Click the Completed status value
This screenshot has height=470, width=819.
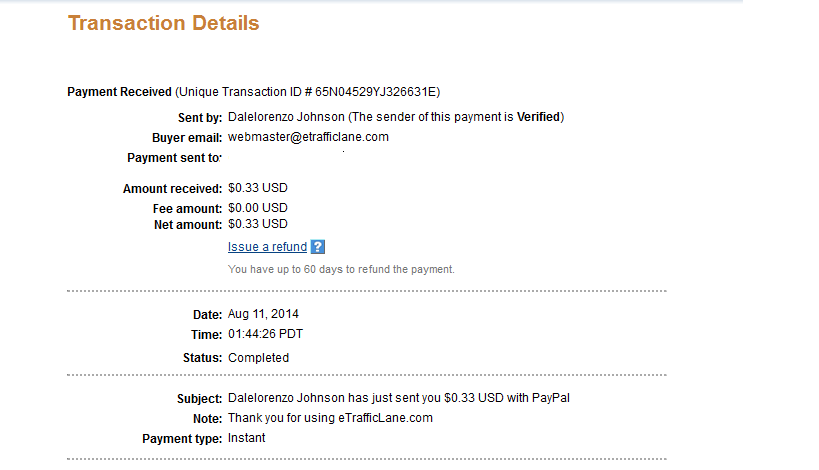coord(259,358)
